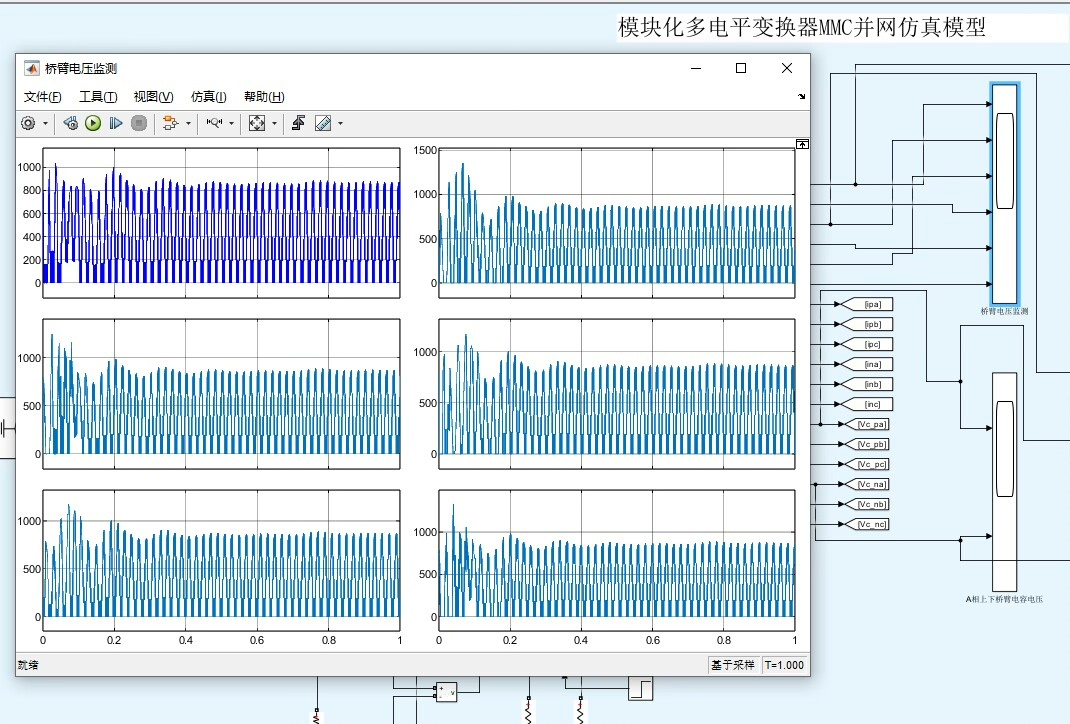Open scope configuration properties gear
This screenshot has height=724, width=1070.
(28, 124)
